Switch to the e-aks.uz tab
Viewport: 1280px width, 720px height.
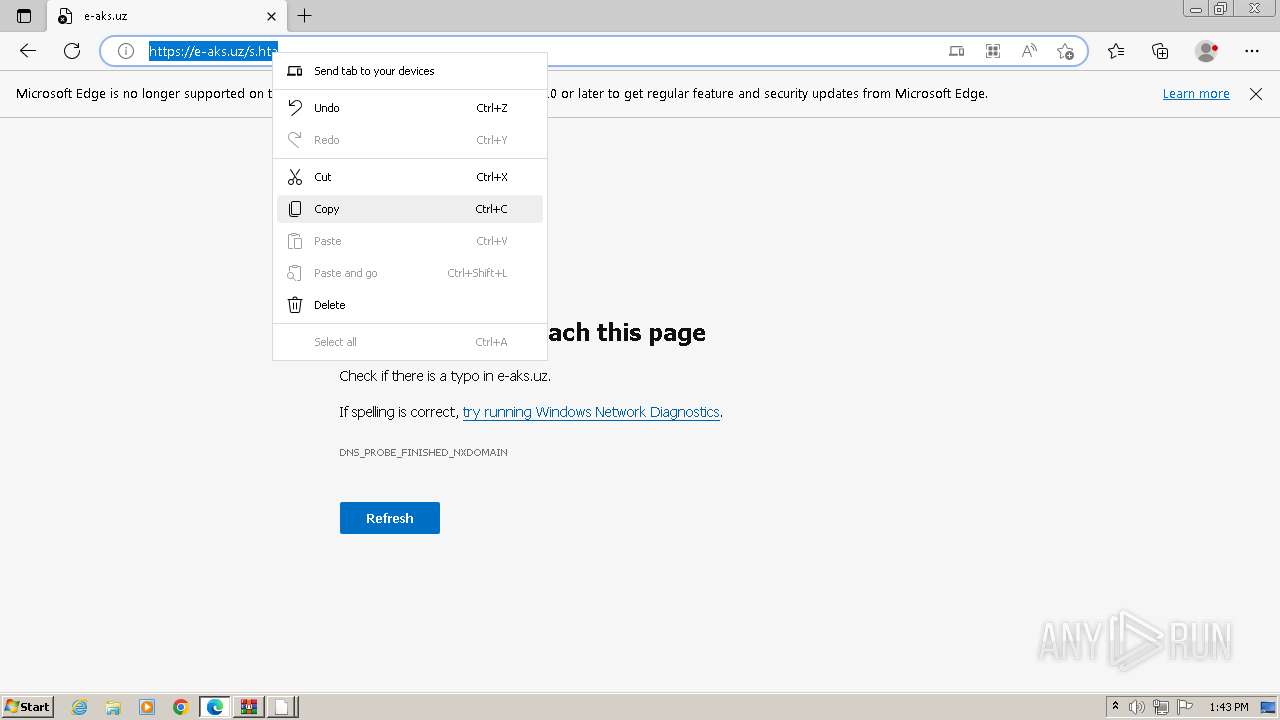[166, 16]
